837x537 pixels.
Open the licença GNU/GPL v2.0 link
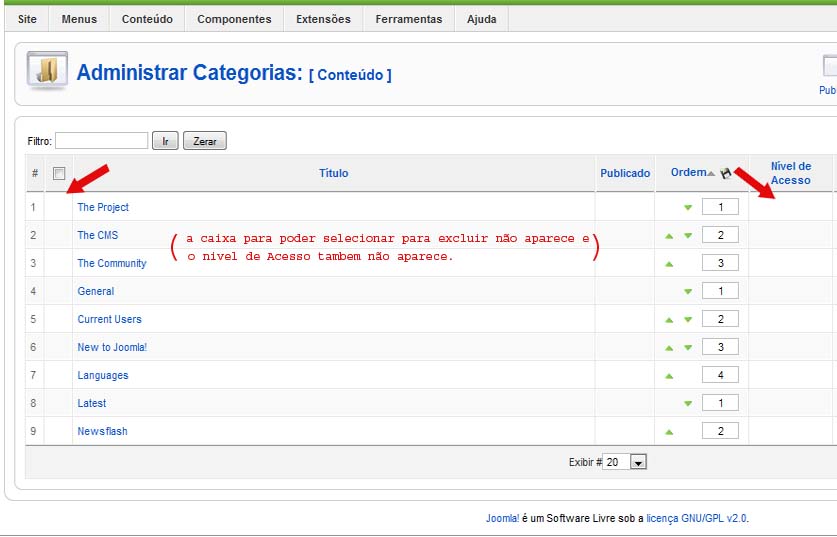[x=696, y=518]
